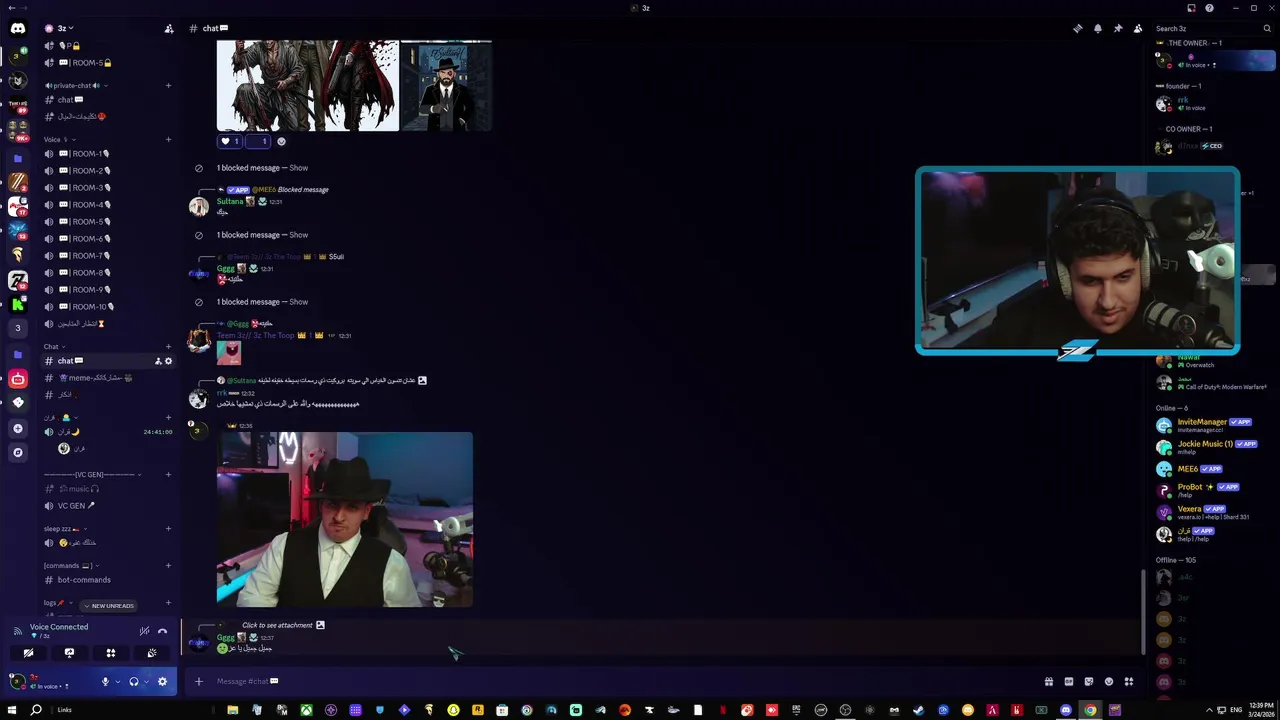The width and height of the screenshot is (1280, 720).
Task: Collapse the VC GEN category header
Action: (x=92, y=474)
